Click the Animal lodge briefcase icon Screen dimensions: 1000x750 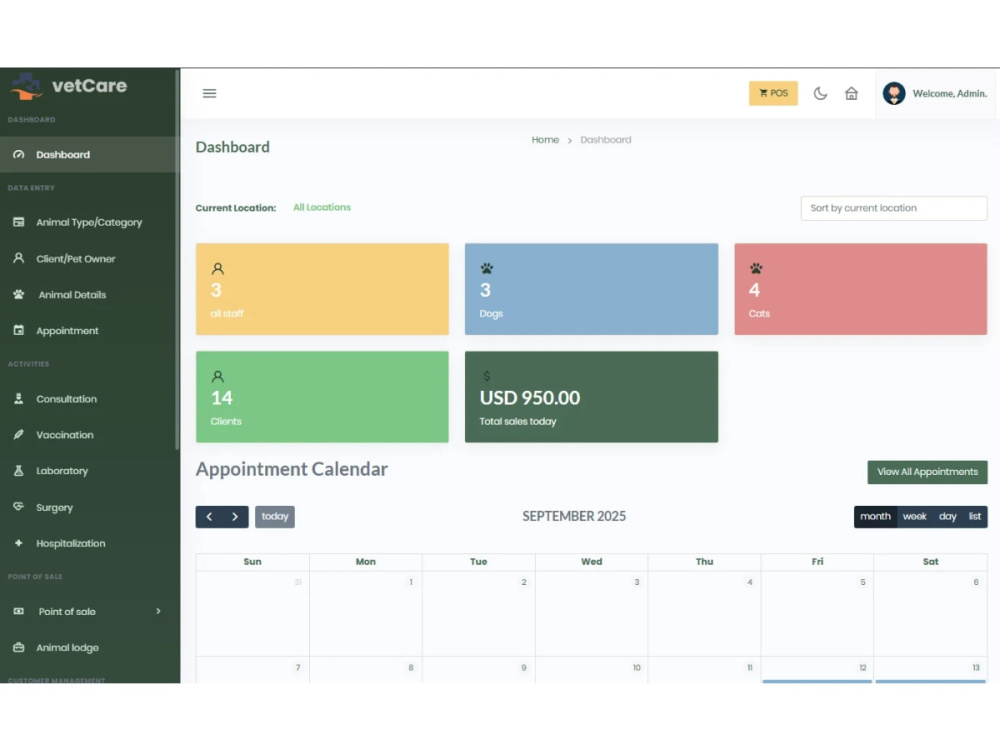[18, 647]
